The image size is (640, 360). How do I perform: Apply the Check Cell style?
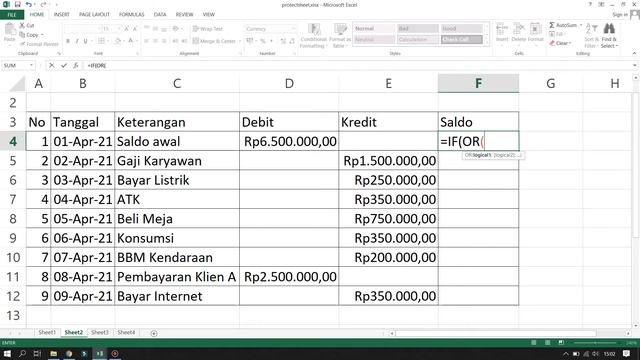[461, 40]
